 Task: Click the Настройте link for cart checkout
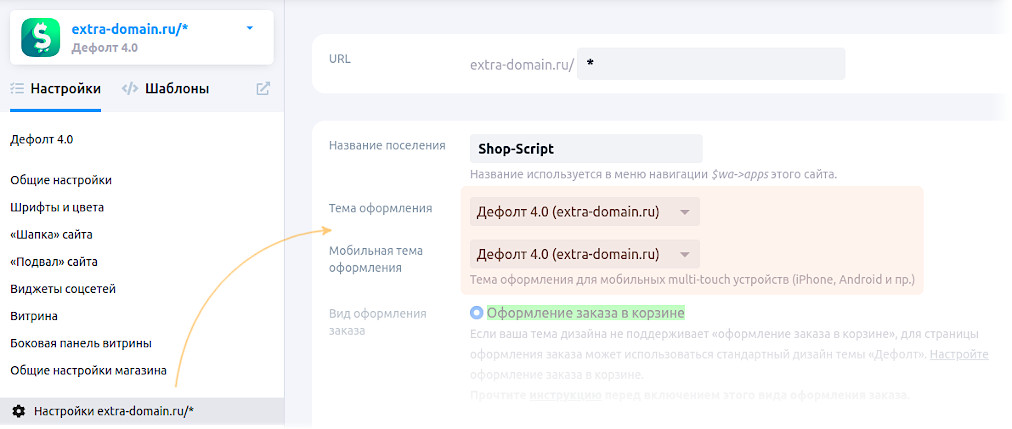pyautogui.click(x=960, y=355)
